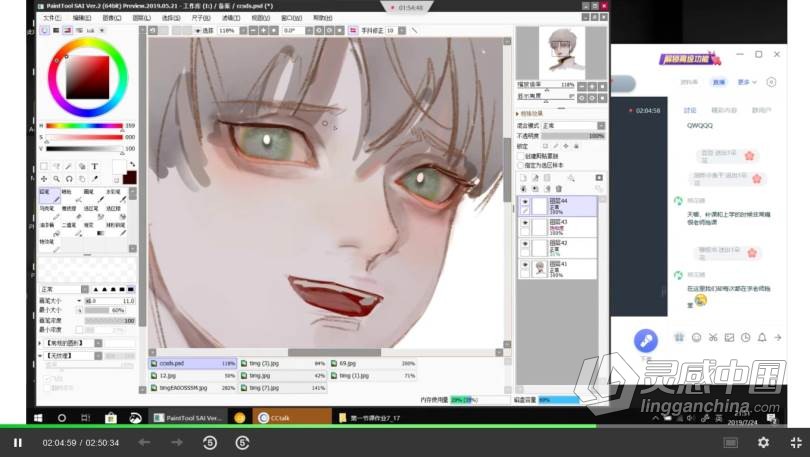Image resolution: width=810 pixels, height=457 pixels.
Task: Rewind 5 seconds in video player
Action: click(210, 443)
